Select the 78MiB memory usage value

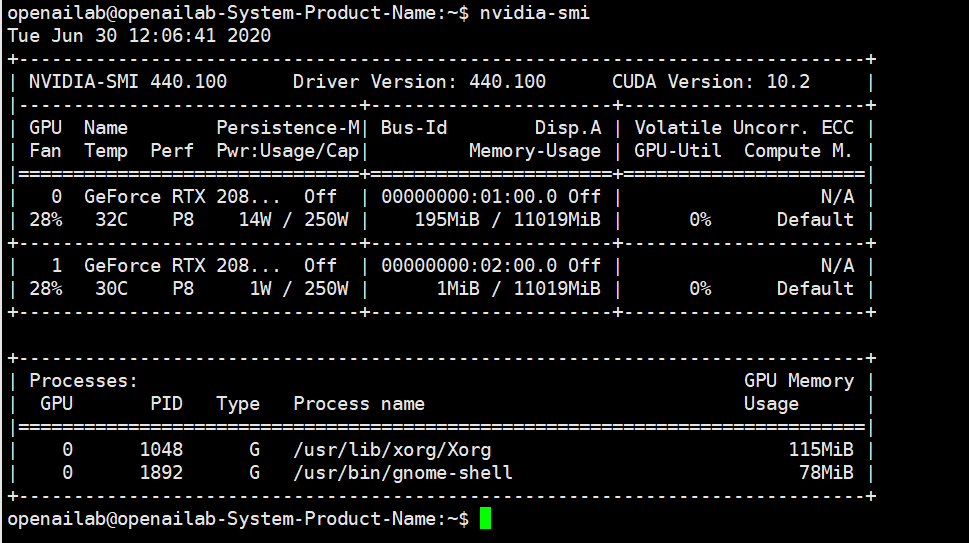click(827, 473)
